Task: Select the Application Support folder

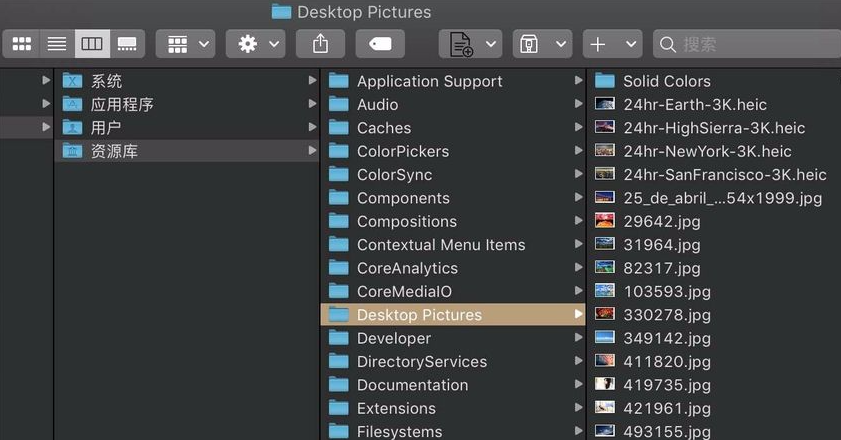Action: [x=429, y=81]
